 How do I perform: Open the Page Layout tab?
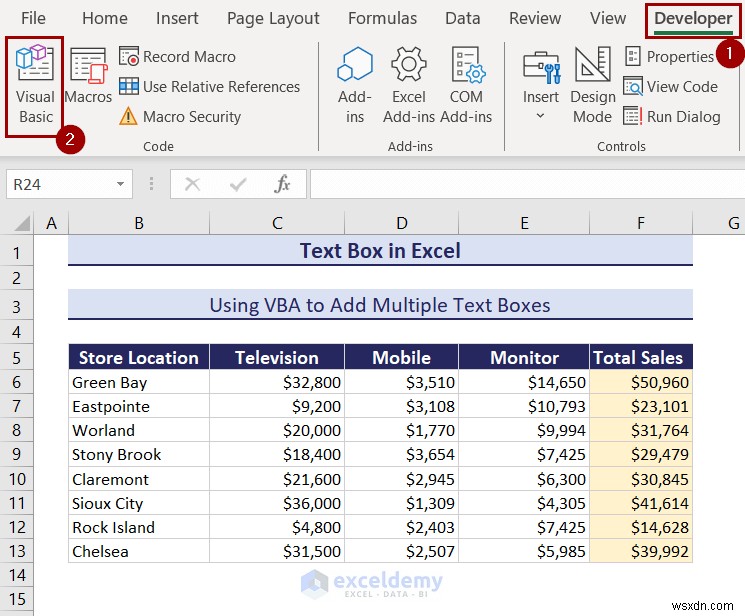(x=273, y=19)
